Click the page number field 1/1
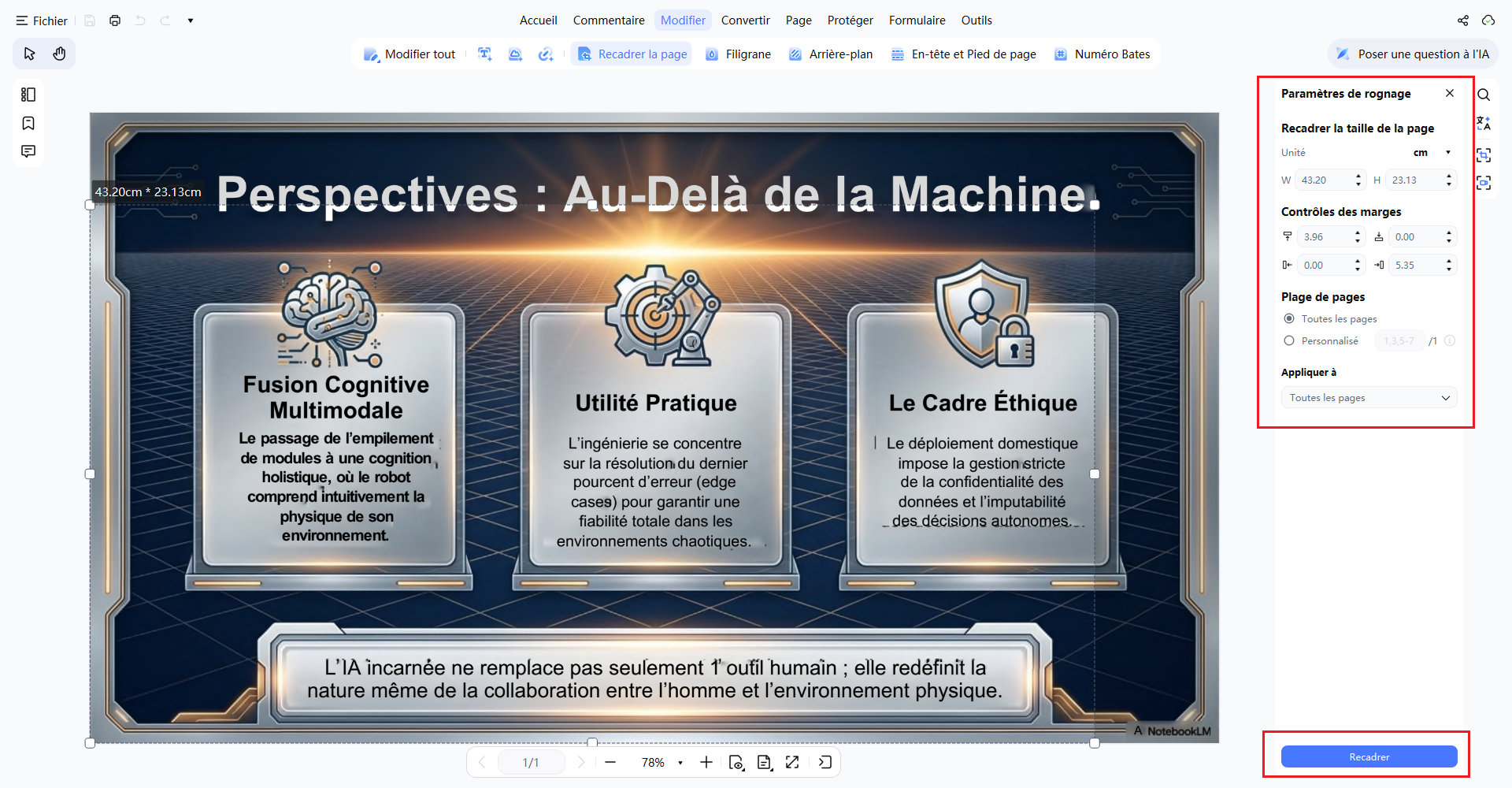The image size is (1512, 788). coord(531,762)
